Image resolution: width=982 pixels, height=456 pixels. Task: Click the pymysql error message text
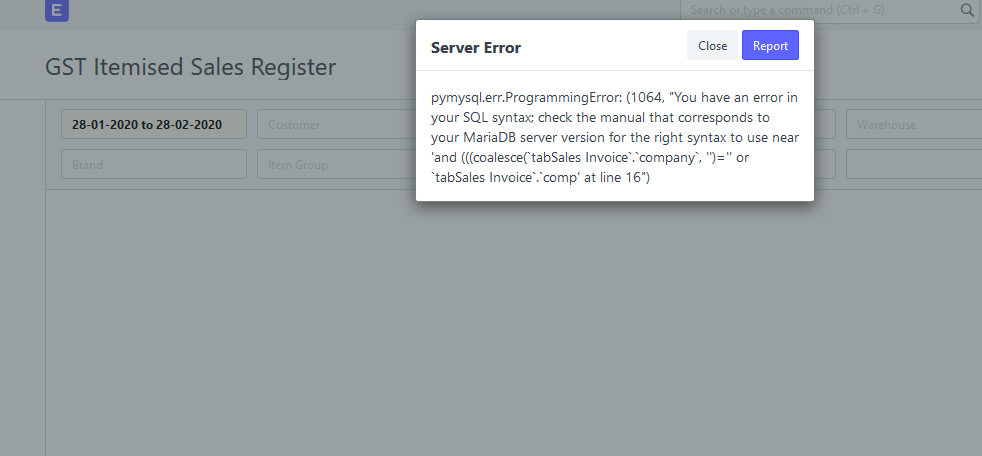click(614, 138)
